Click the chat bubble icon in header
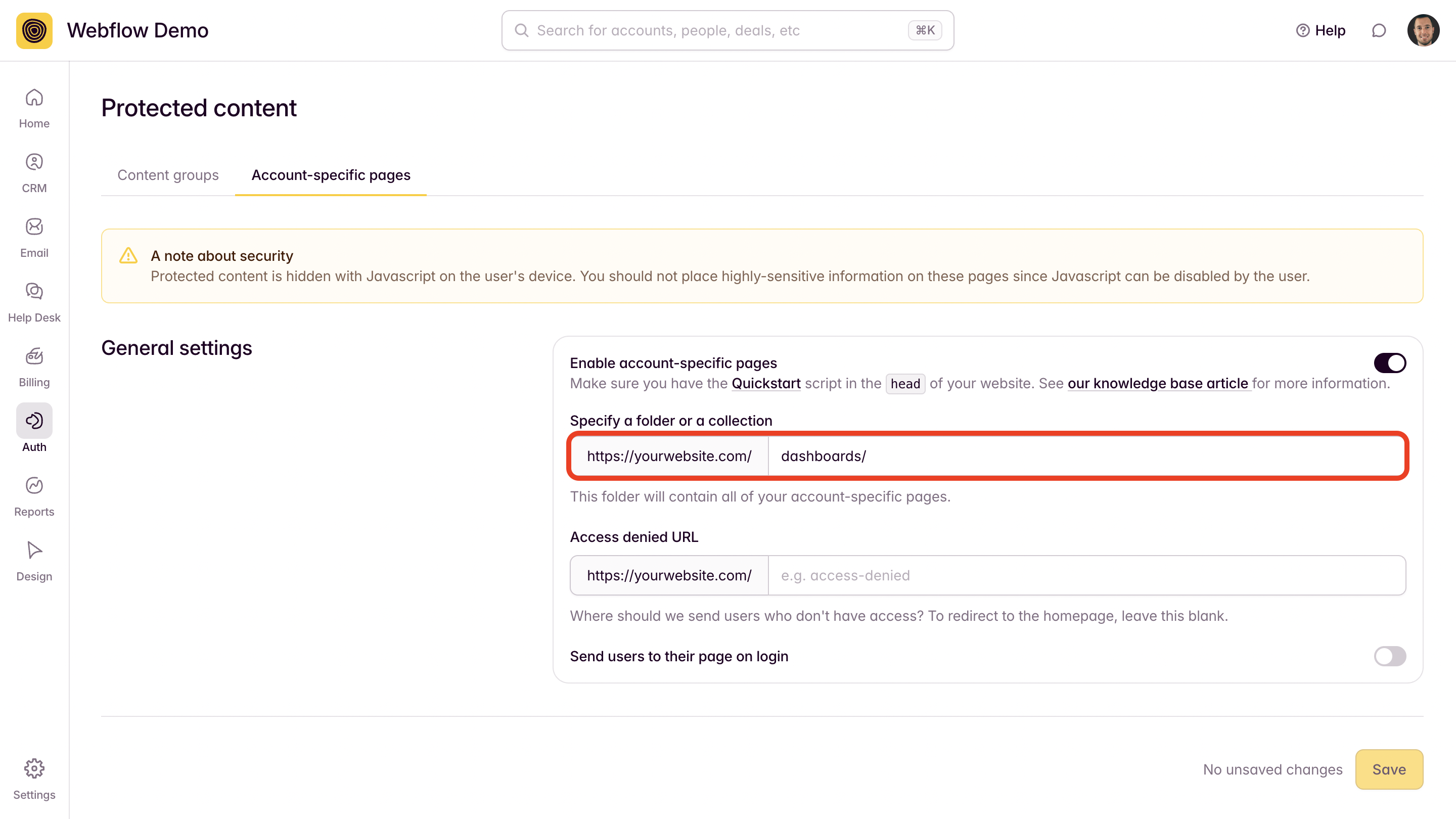Image resolution: width=1456 pixels, height=819 pixels. click(x=1379, y=30)
